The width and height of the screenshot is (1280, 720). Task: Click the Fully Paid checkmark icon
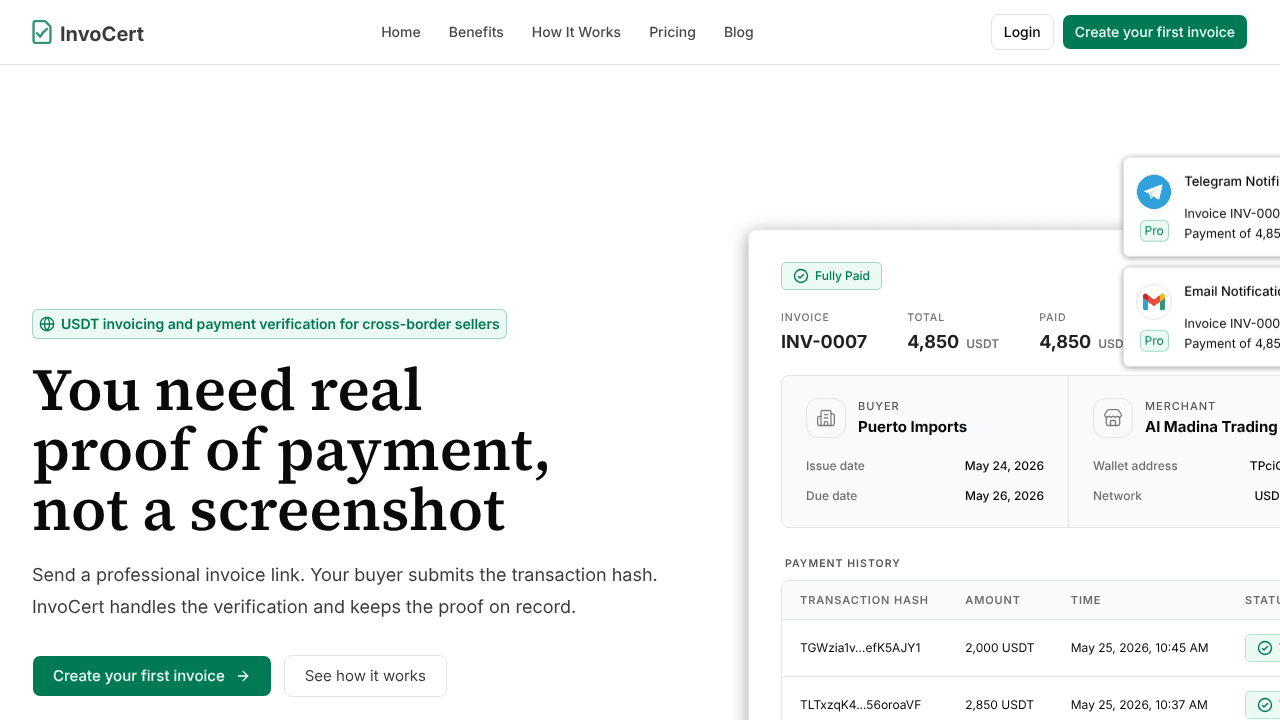800,276
